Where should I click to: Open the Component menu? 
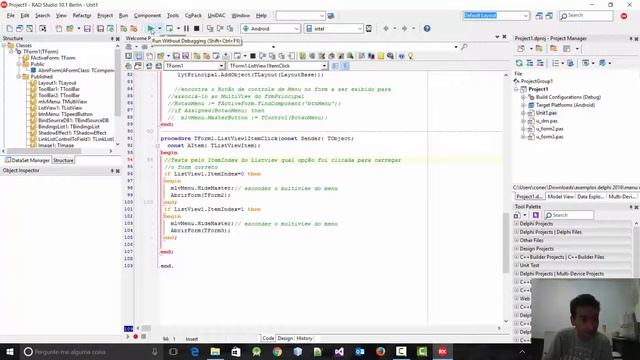[x=147, y=16]
